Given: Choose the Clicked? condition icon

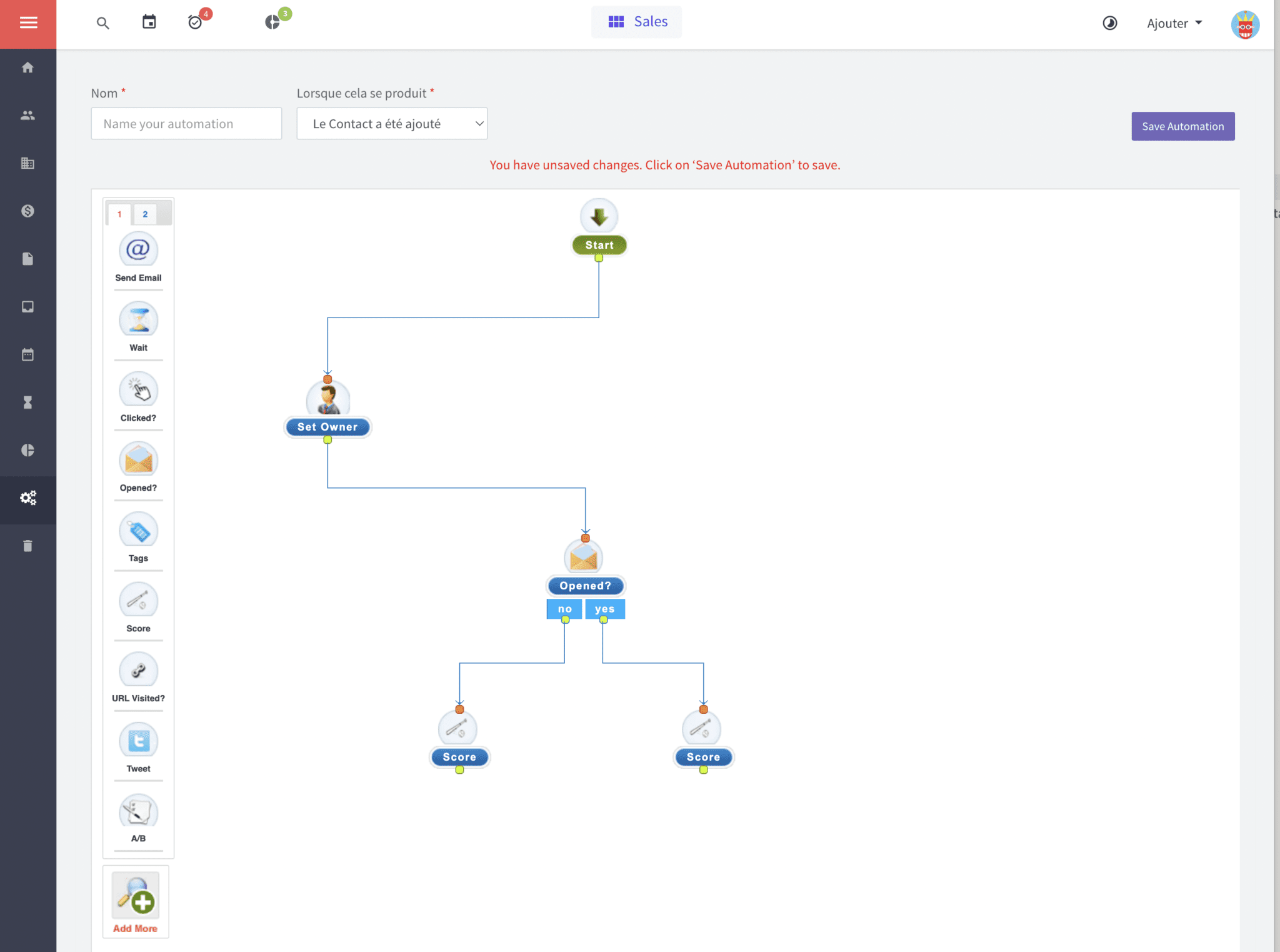Looking at the screenshot, I should pyautogui.click(x=137, y=389).
